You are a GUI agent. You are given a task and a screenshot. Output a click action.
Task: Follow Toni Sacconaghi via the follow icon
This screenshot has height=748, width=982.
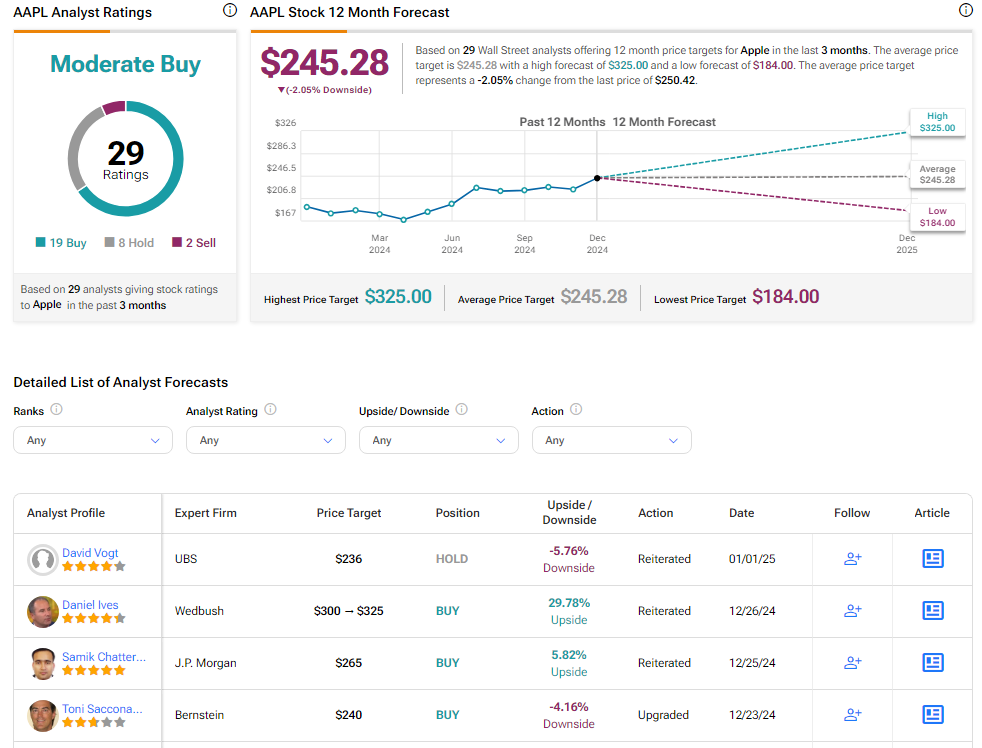852,715
